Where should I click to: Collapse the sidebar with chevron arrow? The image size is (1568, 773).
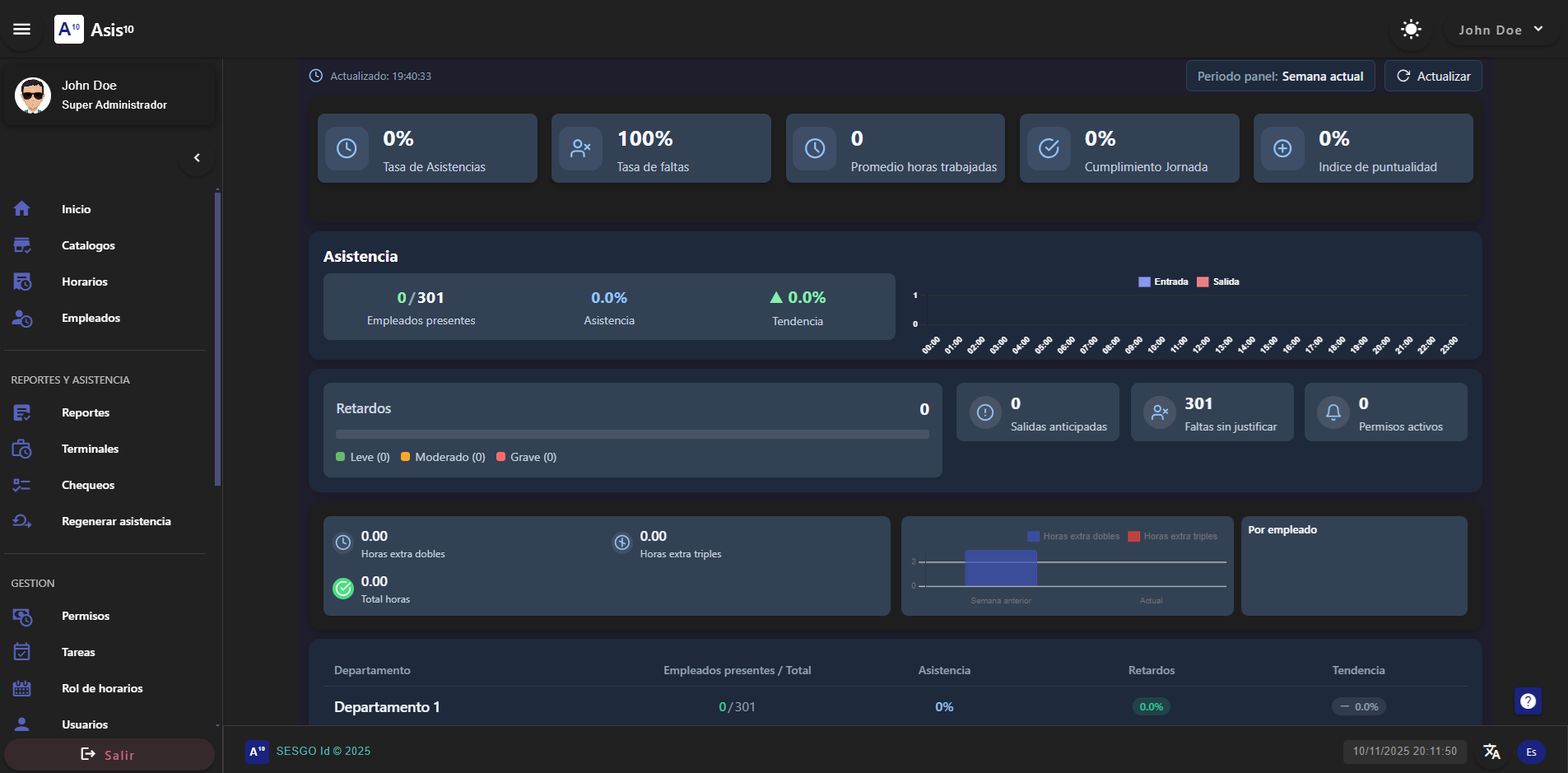coord(197,158)
